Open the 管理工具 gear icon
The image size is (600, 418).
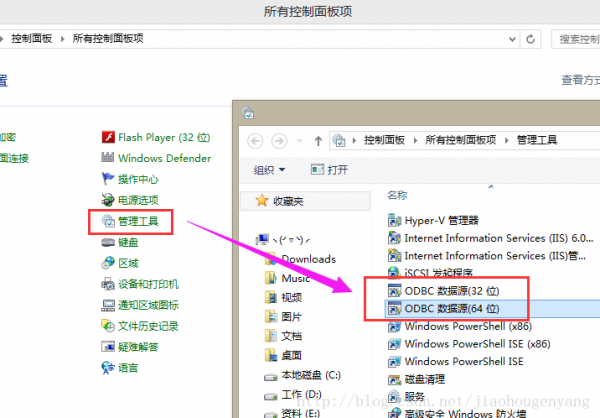tap(108, 221)
